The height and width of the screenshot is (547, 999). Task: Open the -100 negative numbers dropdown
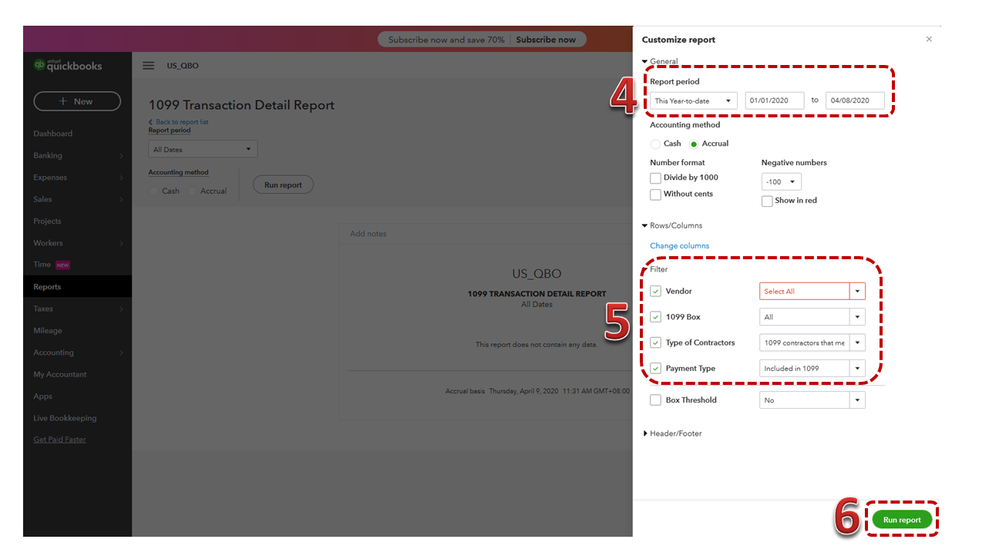click(x=781, y=181)
